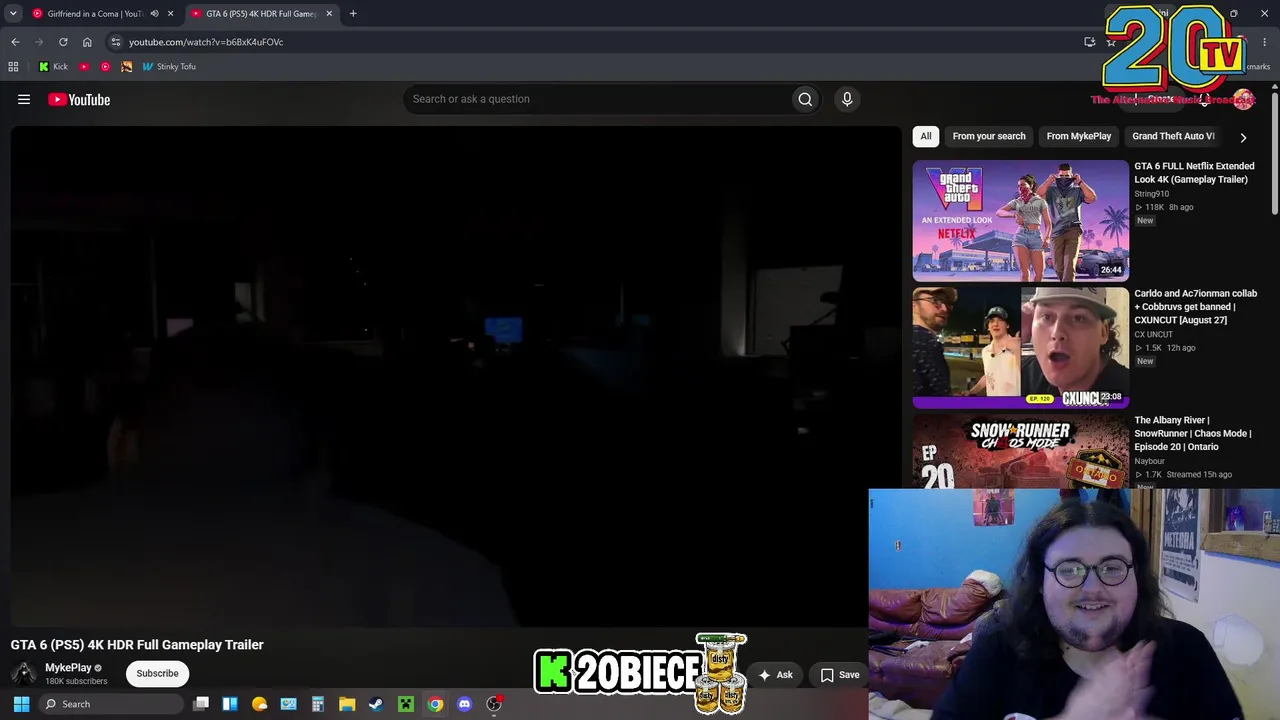The image size is (1280, 720).
Task: Select the Grand Theft Auto VI chip
Action: (x=1174, y=136)
